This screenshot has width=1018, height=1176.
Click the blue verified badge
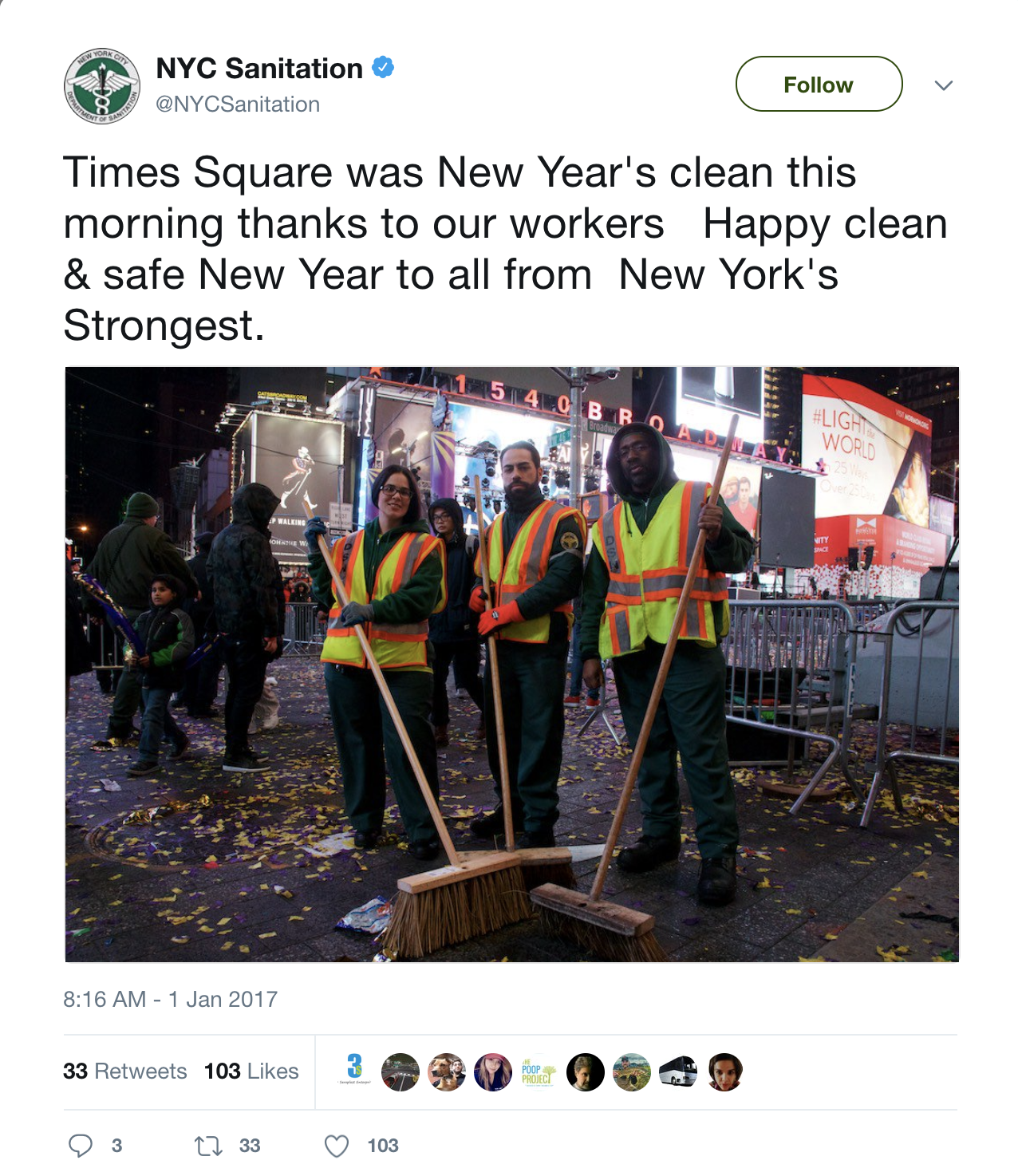click(x=384, y=68)
